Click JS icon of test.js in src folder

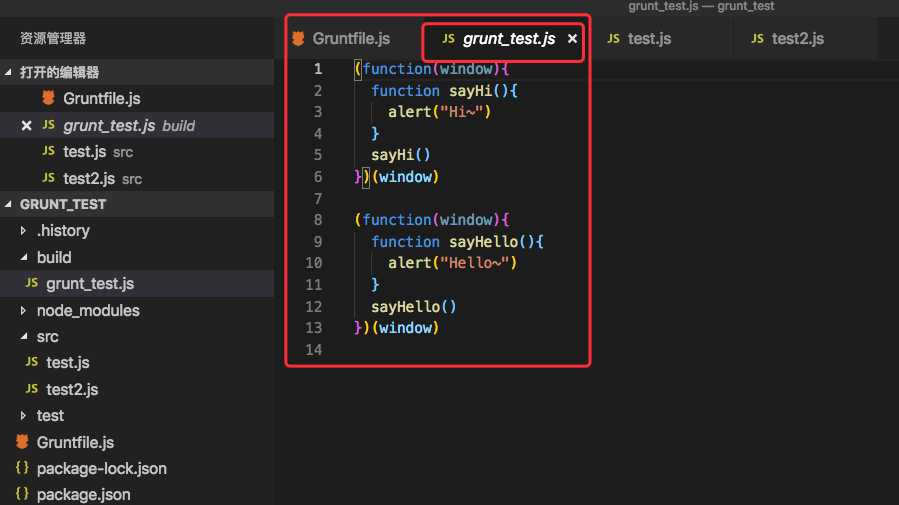coord(32,362)
